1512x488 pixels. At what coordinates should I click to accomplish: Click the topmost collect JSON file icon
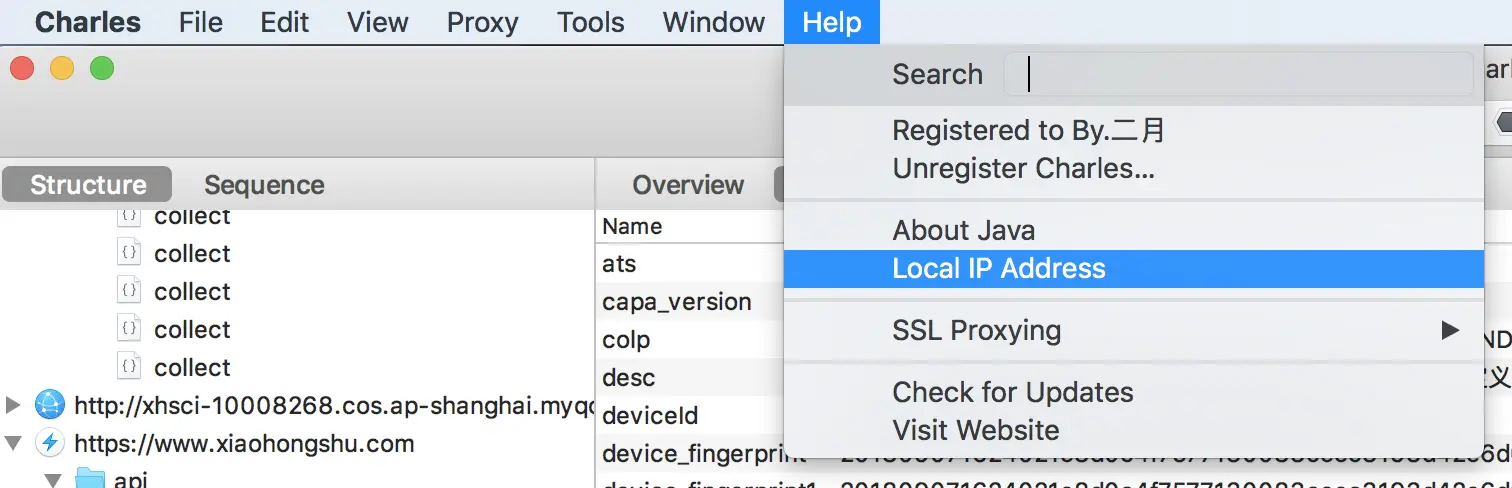(128, 217)
